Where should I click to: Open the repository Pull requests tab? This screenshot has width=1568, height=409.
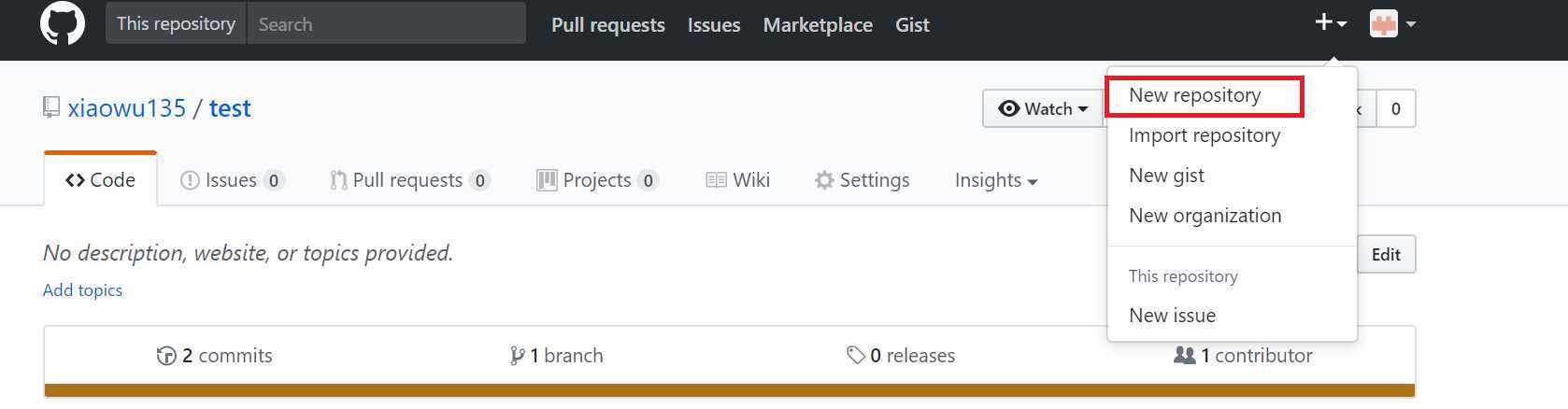tap(409, 180)
